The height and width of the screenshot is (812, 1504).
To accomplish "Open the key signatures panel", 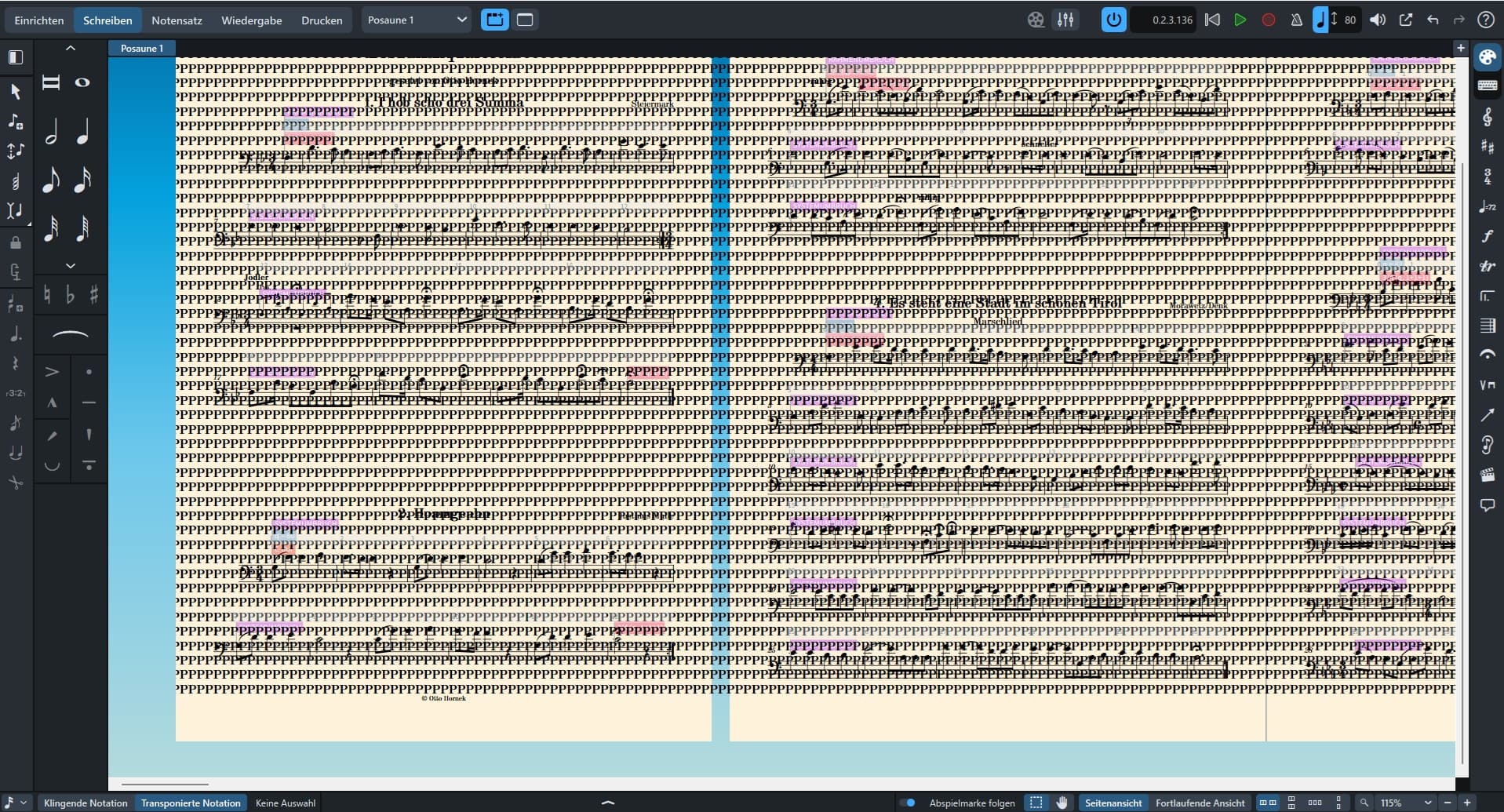I will 1487,147.
